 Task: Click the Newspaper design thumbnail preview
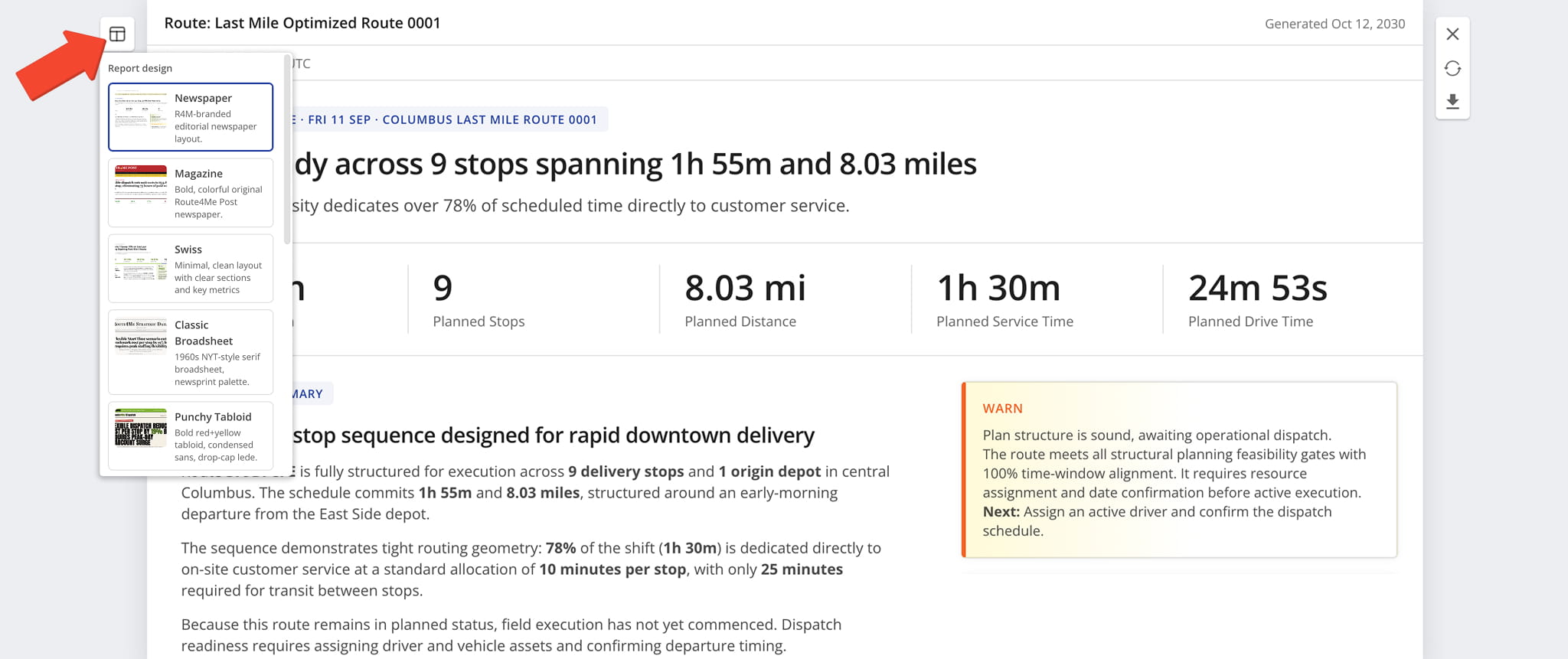[141, 112]
